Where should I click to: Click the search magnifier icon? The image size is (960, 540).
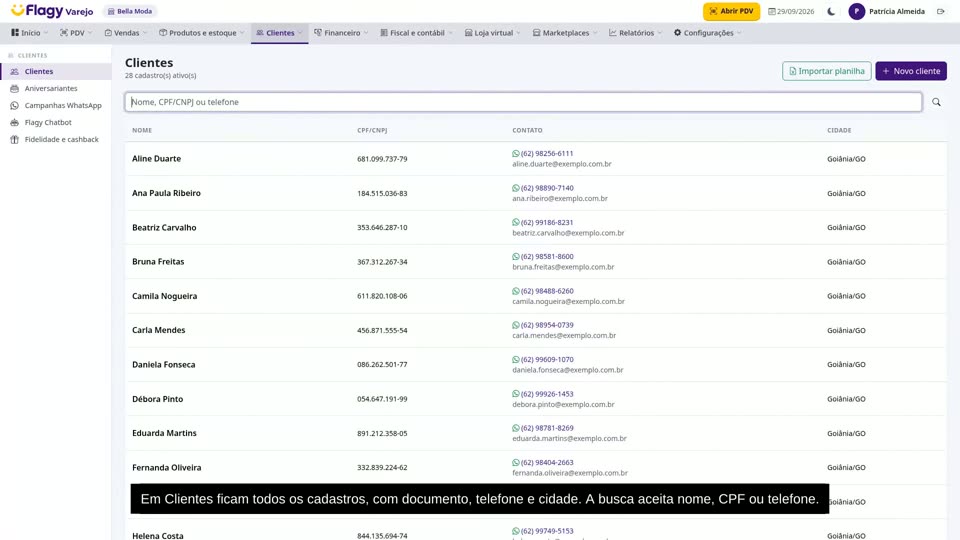coord(936,102)
